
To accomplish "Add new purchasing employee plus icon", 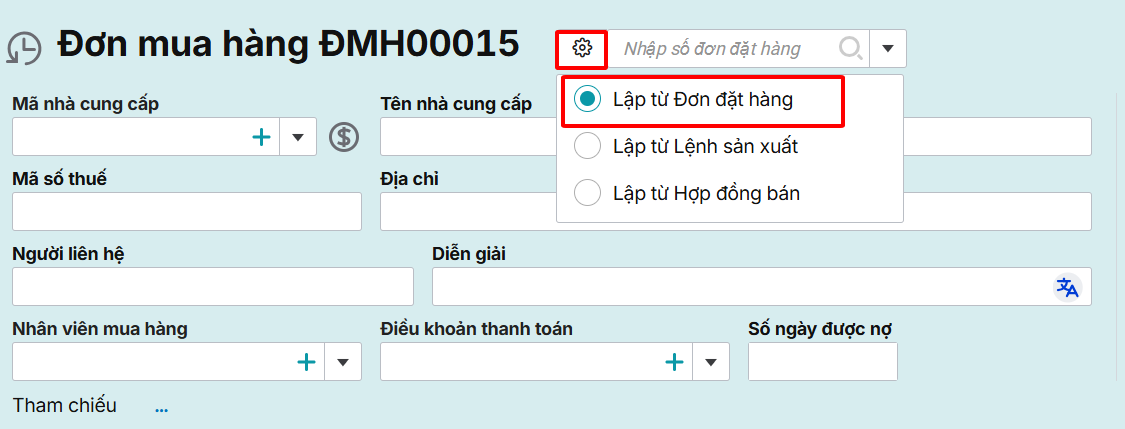I will 306,362.
